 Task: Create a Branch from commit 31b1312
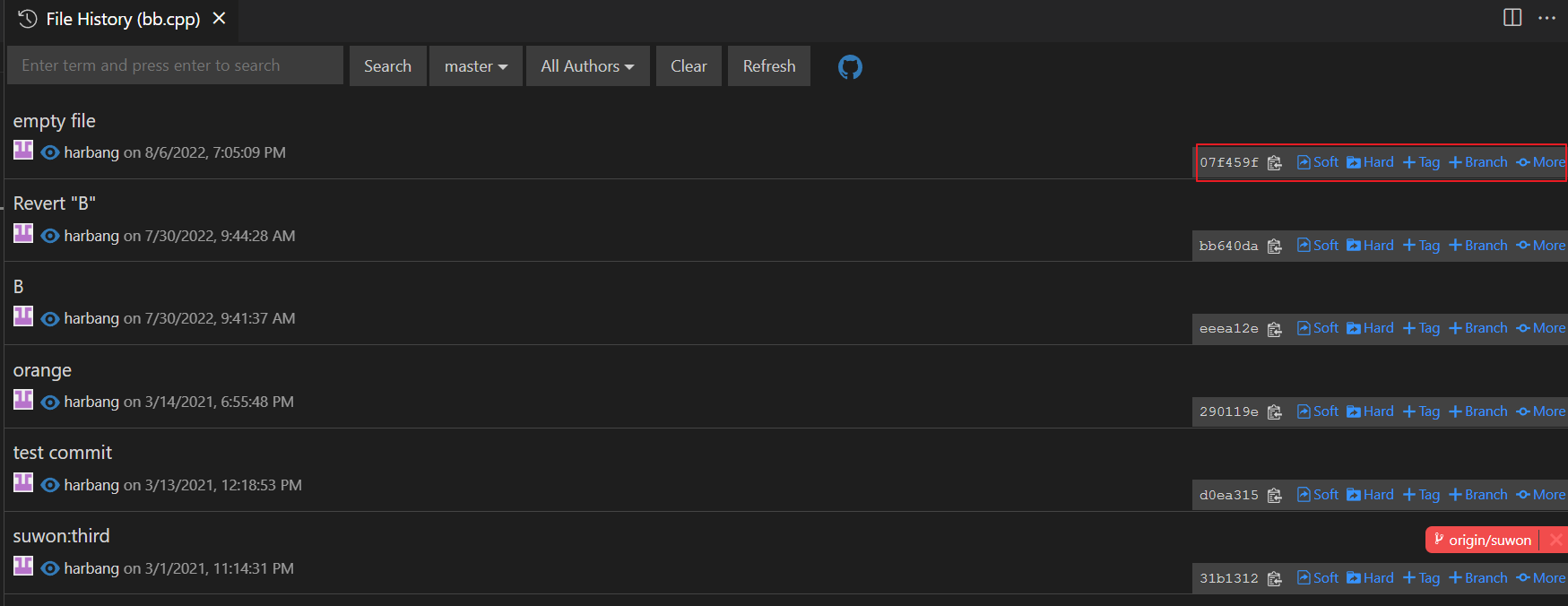(1477, 578)
